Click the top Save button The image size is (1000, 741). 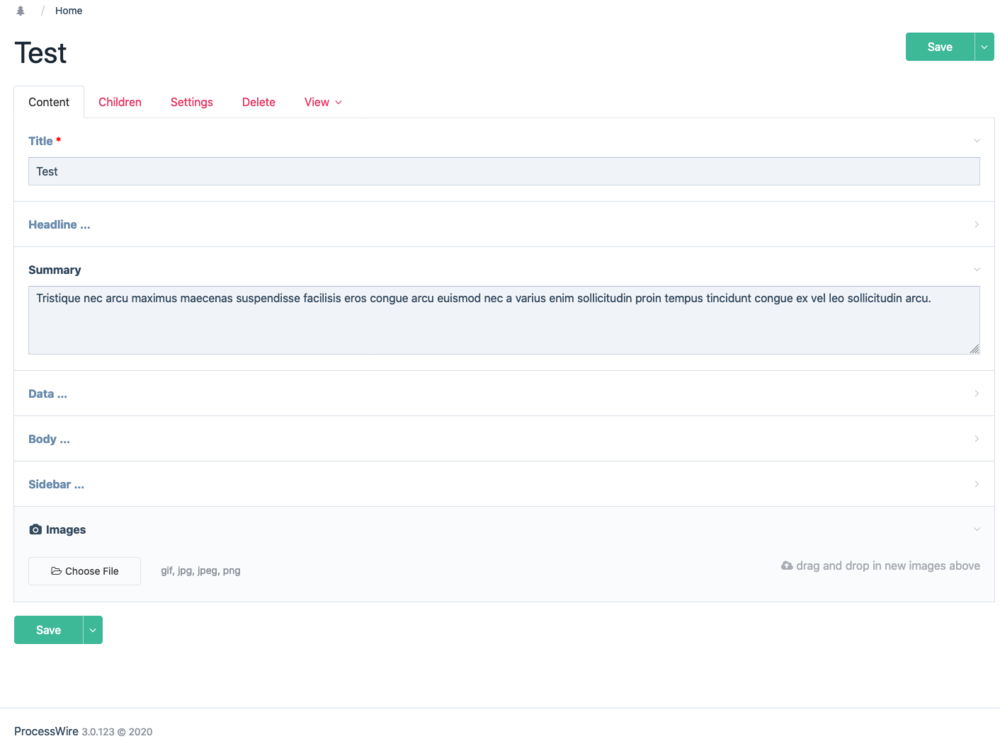[x=939, y=47]
